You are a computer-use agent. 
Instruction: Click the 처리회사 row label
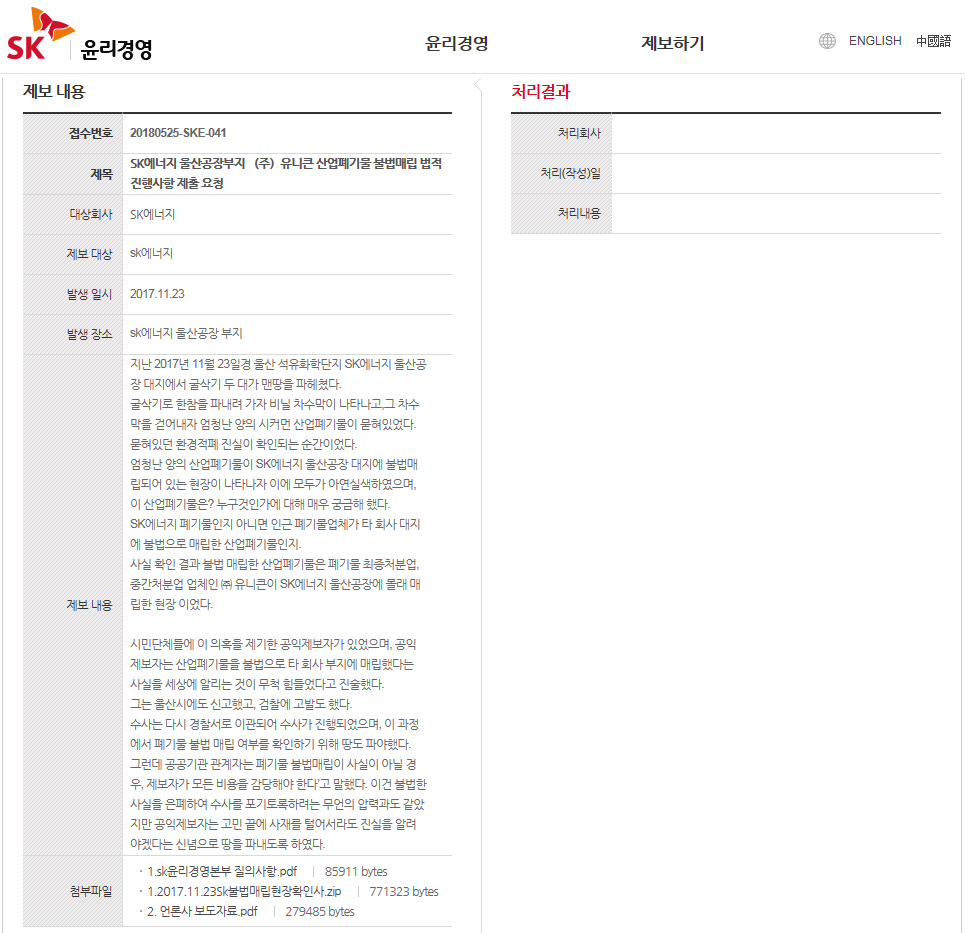tap(579, 133)
